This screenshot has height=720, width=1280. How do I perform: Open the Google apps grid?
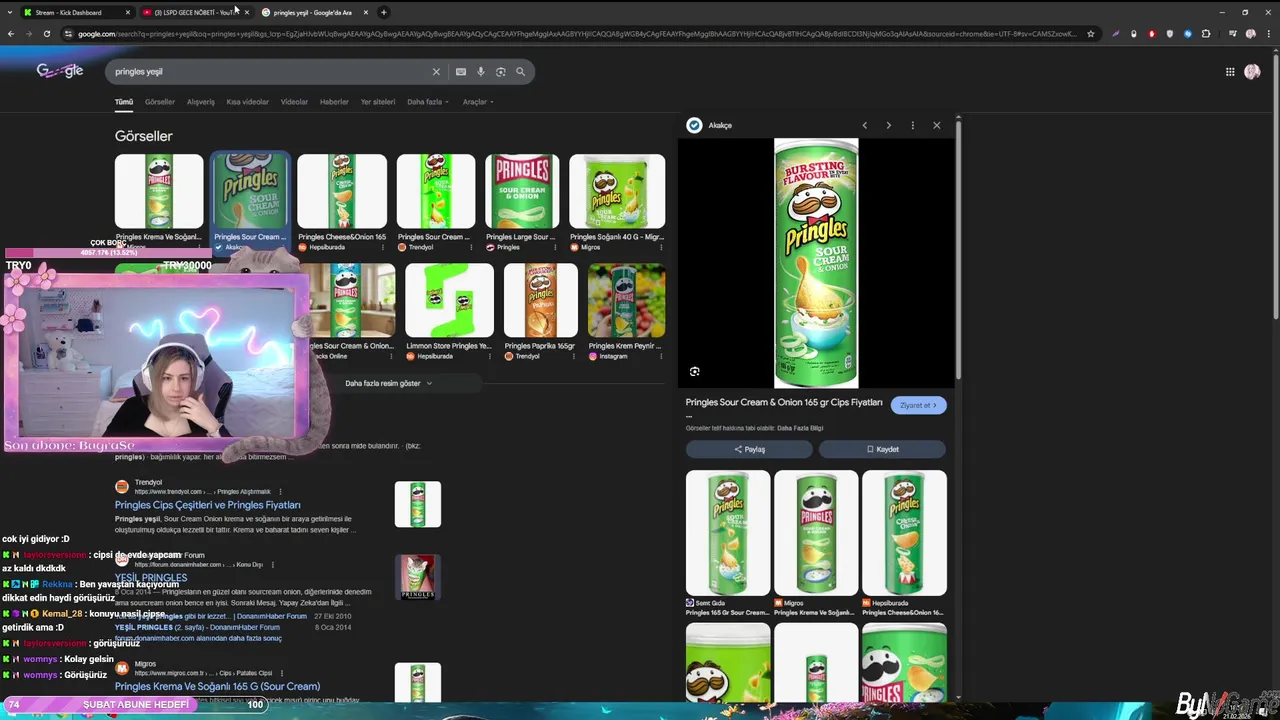[x=1230, y=72]
